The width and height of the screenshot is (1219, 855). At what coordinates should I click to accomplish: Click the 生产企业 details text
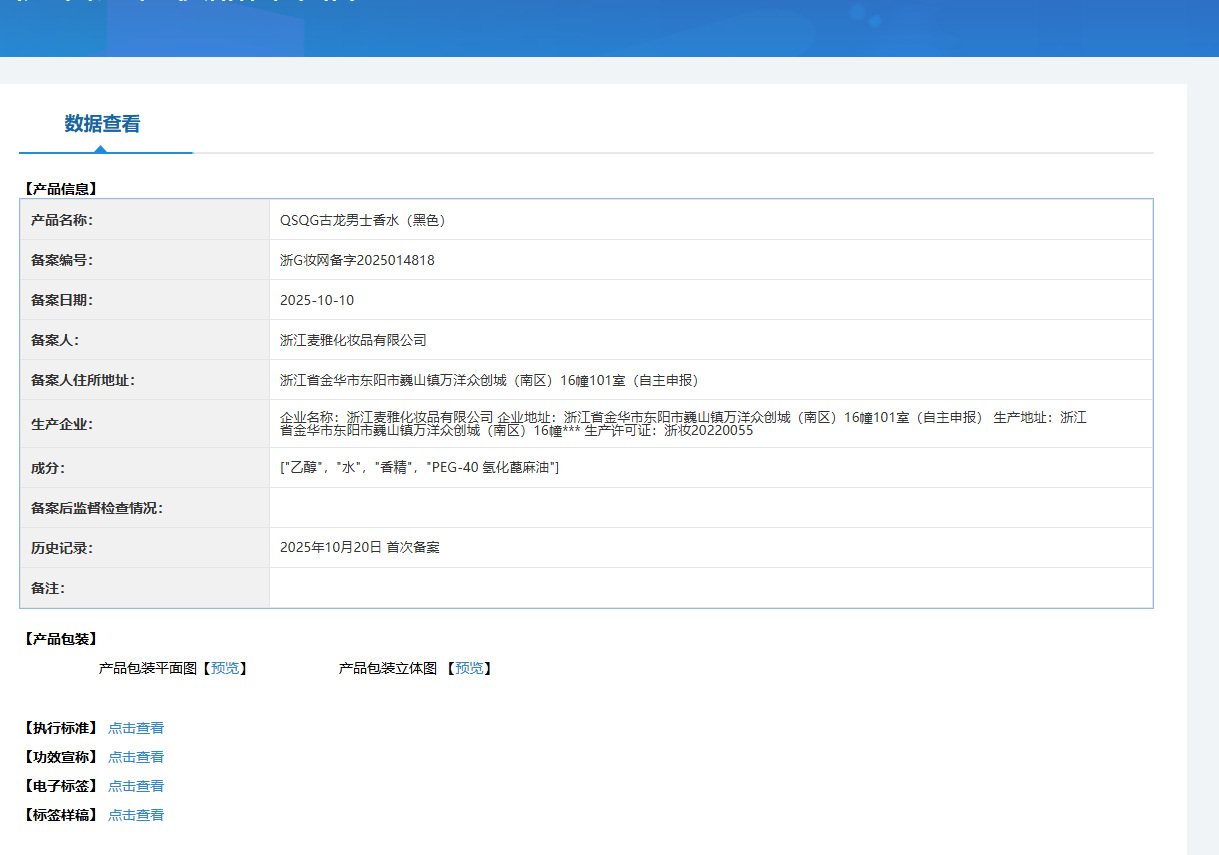click(683, 424)
